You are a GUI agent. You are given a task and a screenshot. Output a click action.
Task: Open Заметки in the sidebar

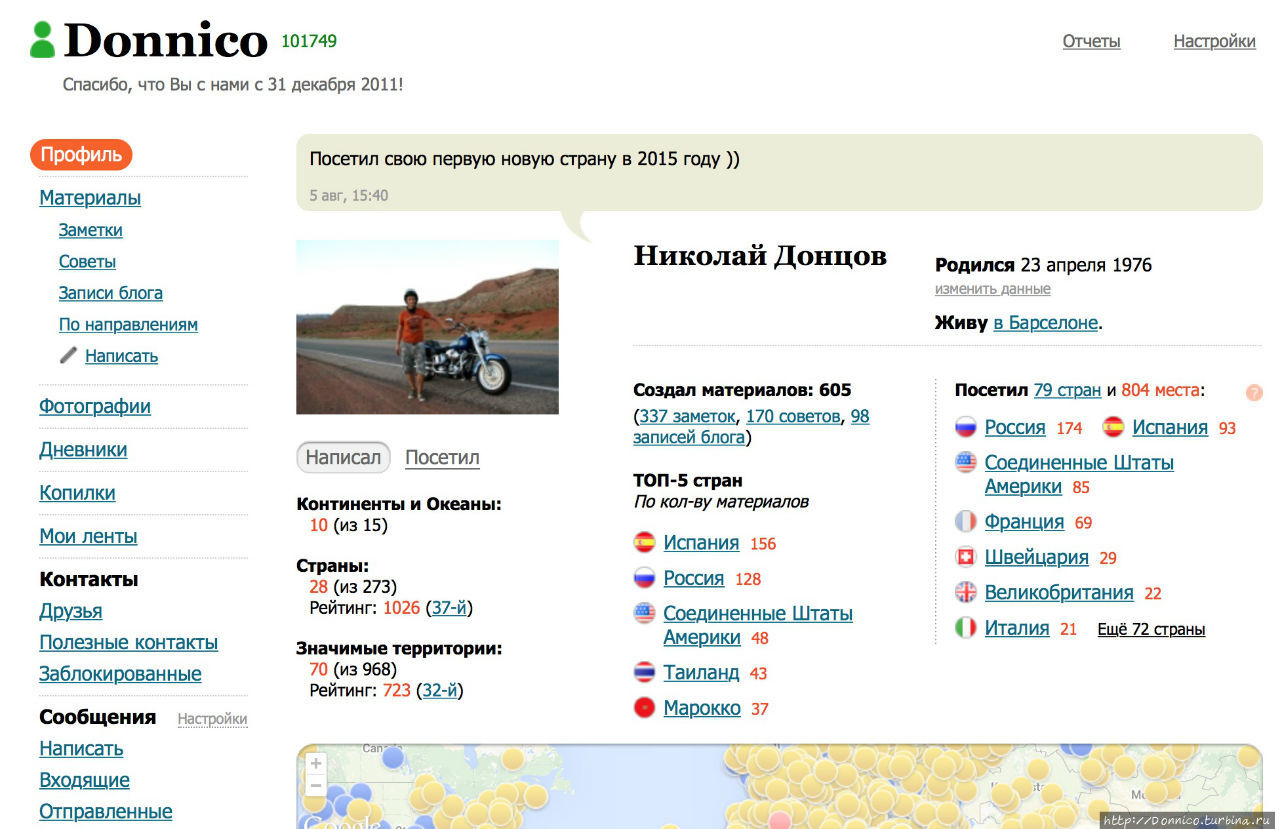pos(91,230)
